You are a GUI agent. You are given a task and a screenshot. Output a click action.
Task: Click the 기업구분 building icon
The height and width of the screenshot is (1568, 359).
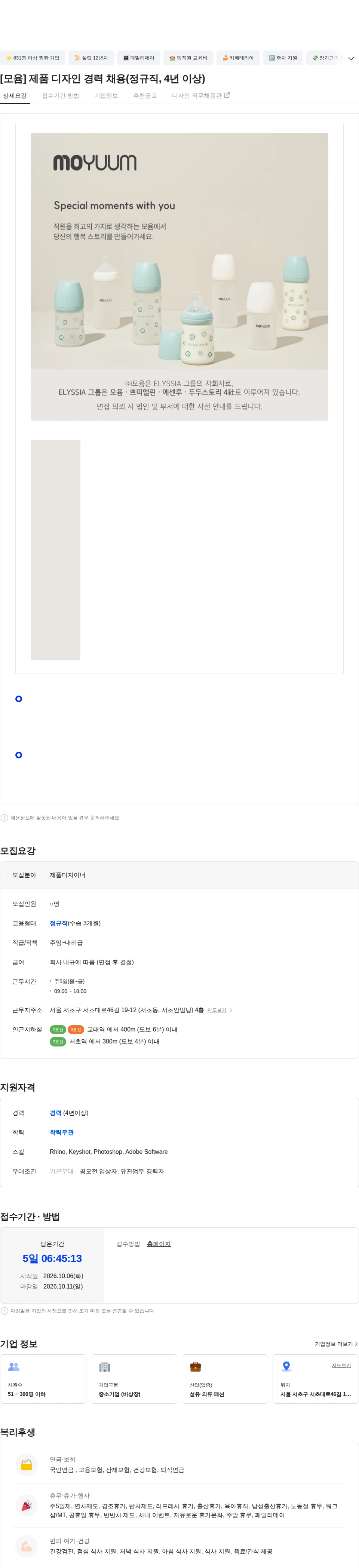point(105,1366)
